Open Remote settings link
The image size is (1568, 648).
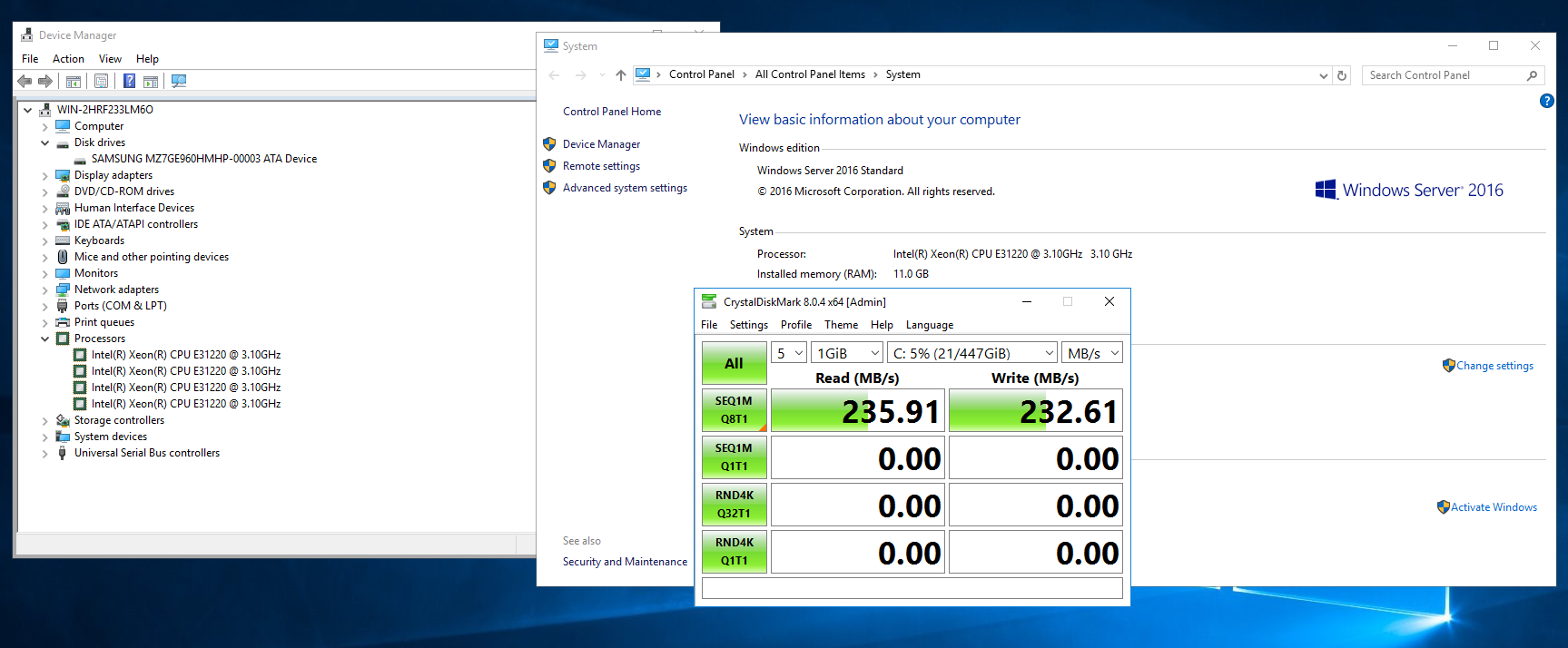[x=601, y=166]
